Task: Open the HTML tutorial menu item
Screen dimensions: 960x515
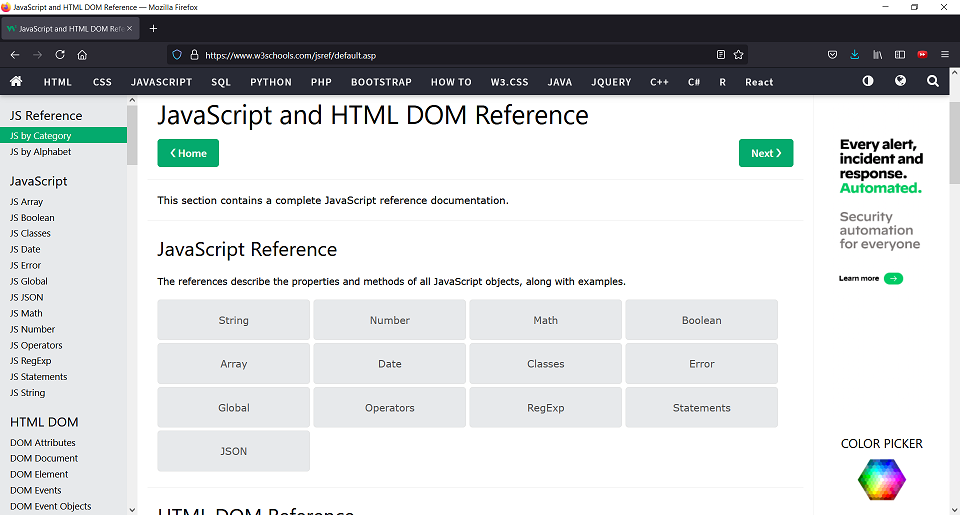Action: tap(58, 82)
